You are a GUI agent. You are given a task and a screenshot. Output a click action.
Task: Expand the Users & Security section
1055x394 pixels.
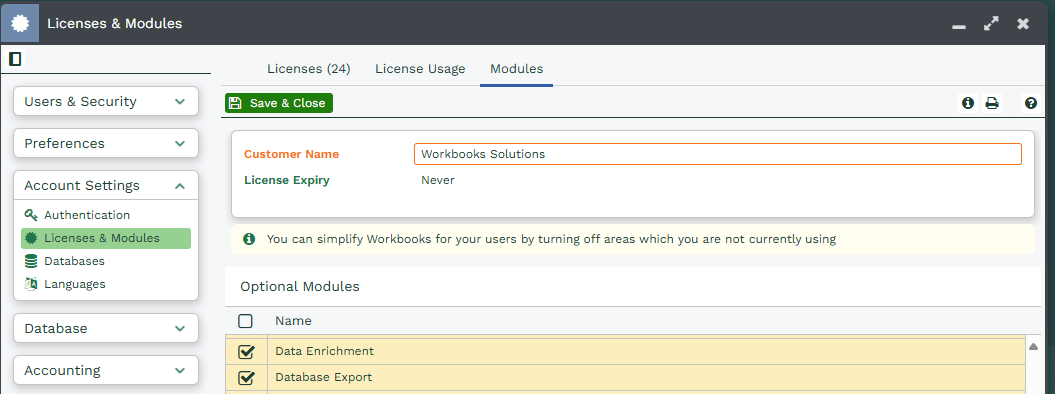[x=106, y=102]
